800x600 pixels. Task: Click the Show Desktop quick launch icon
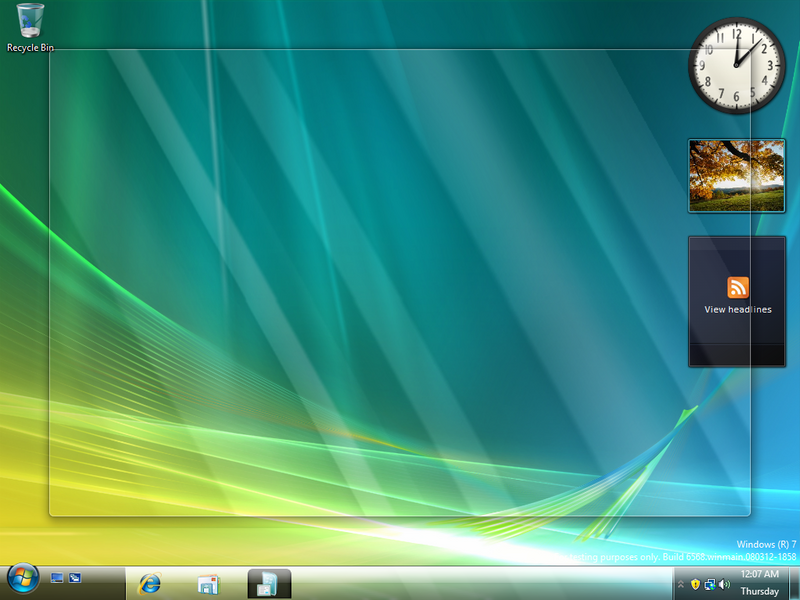click(57, 578)
